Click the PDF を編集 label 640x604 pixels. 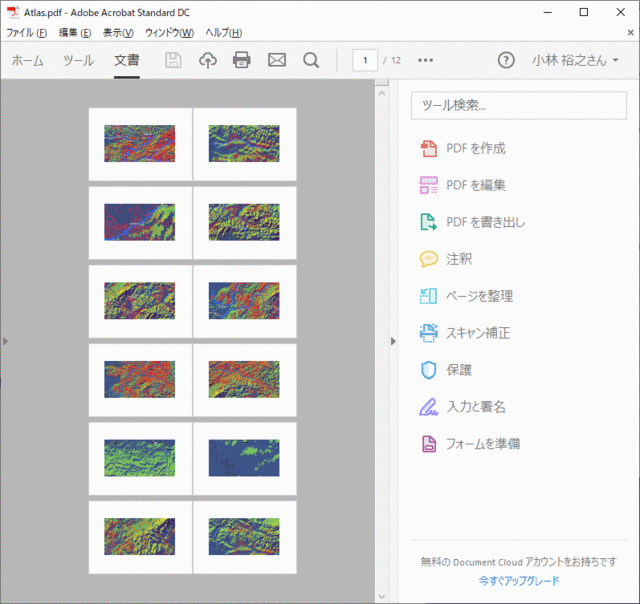click(x=476, y=185)
